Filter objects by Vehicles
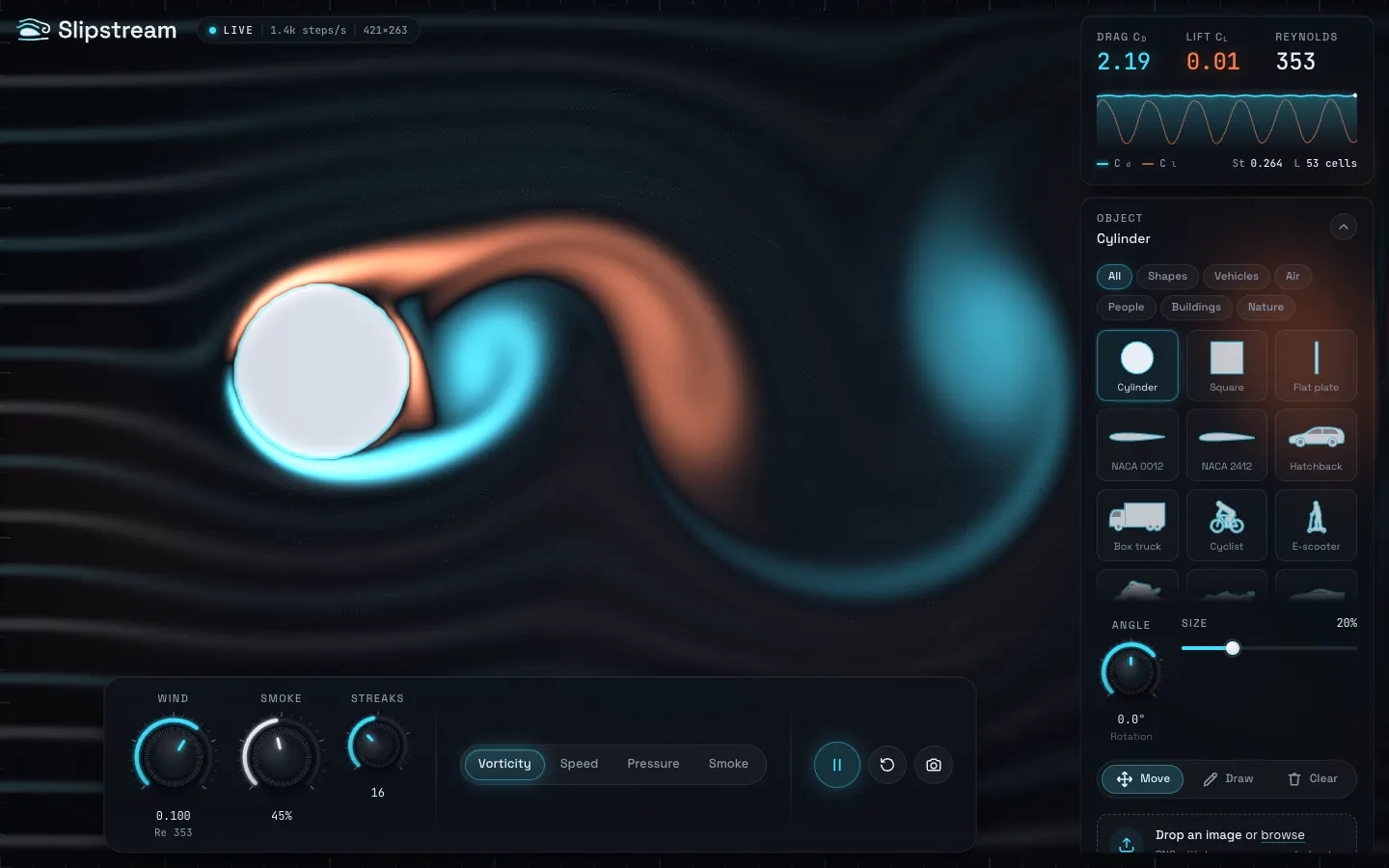Screen dimensions: 1389x868 point(1236,277)
